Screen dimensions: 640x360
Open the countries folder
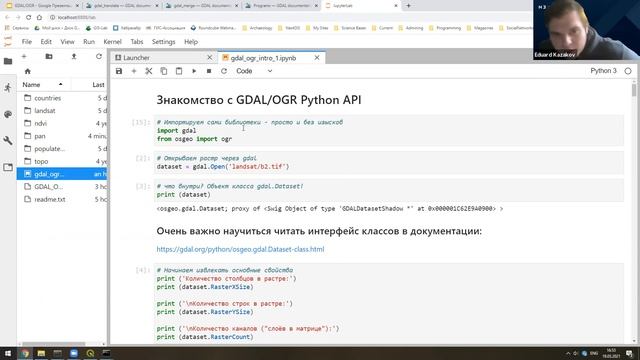[x=62, y=98]
